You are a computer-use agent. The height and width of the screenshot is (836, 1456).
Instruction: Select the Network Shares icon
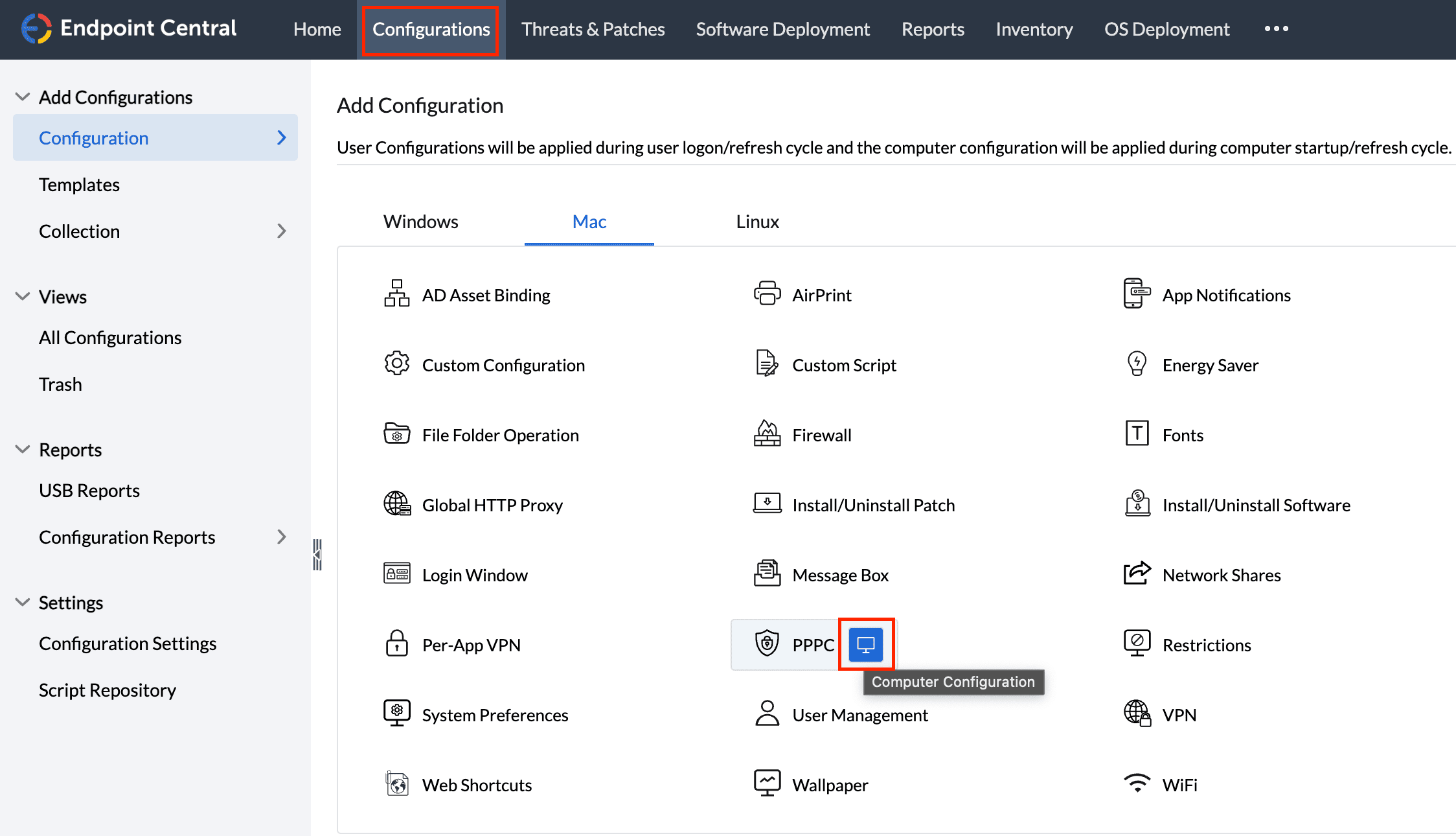pos(1137,574)
